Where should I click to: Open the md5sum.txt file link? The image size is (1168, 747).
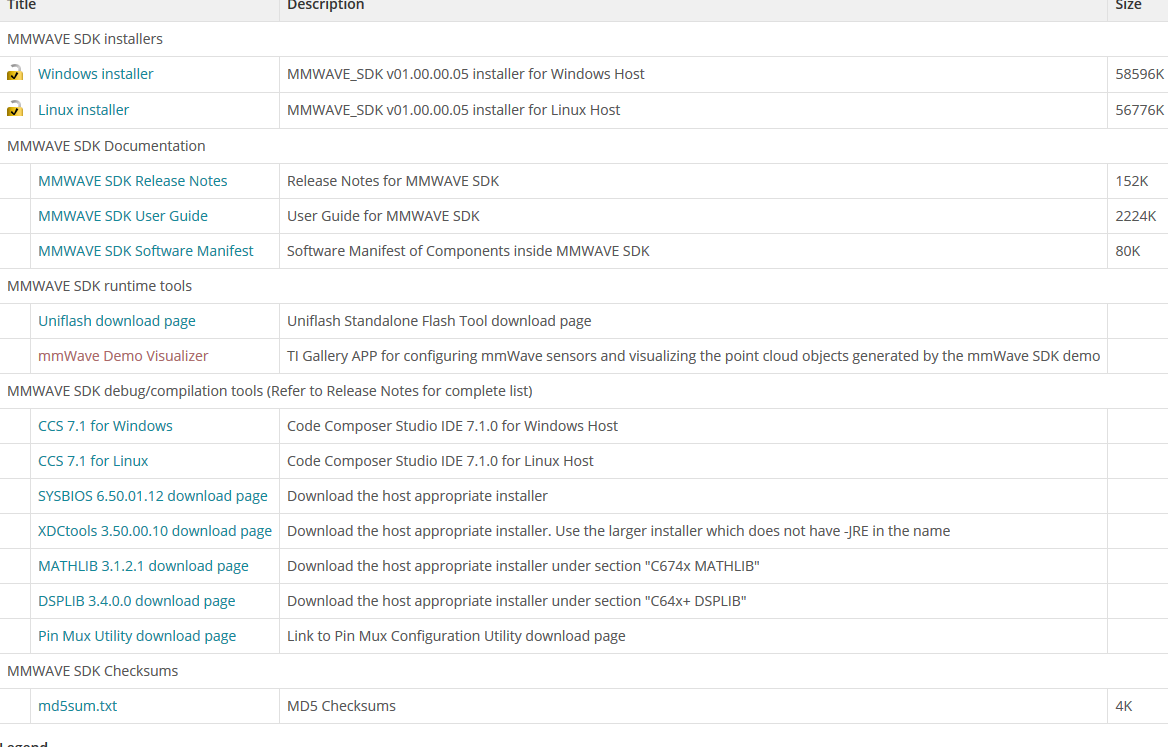(77, 706)
